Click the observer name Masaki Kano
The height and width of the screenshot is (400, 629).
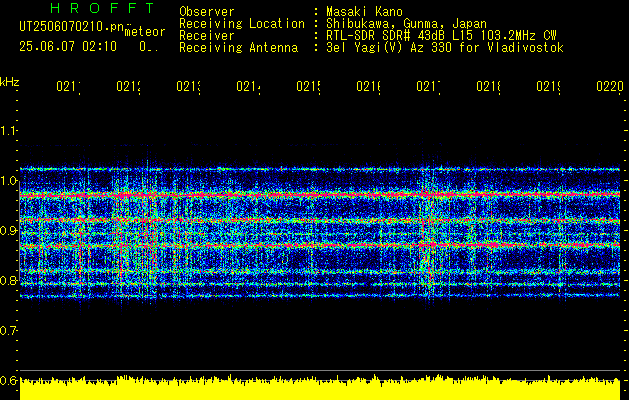point(364,11)
